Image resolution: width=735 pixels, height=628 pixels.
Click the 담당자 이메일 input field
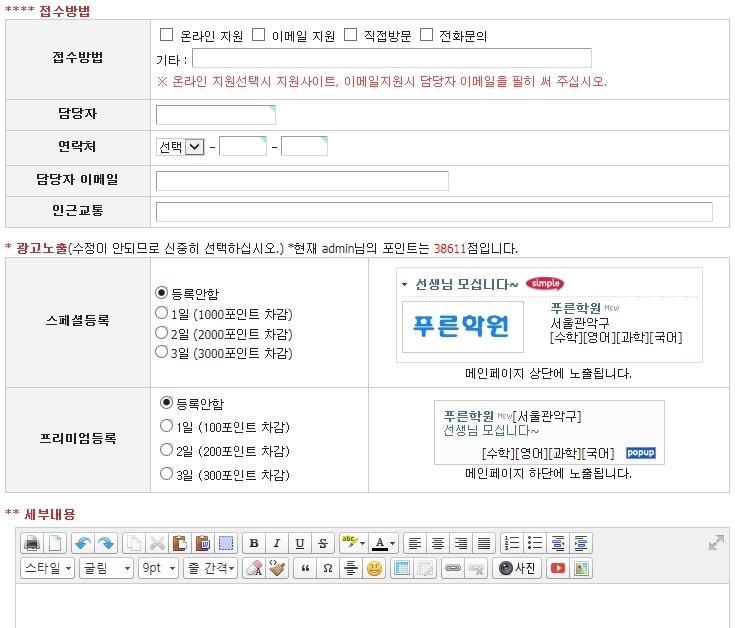coord(302,181)
